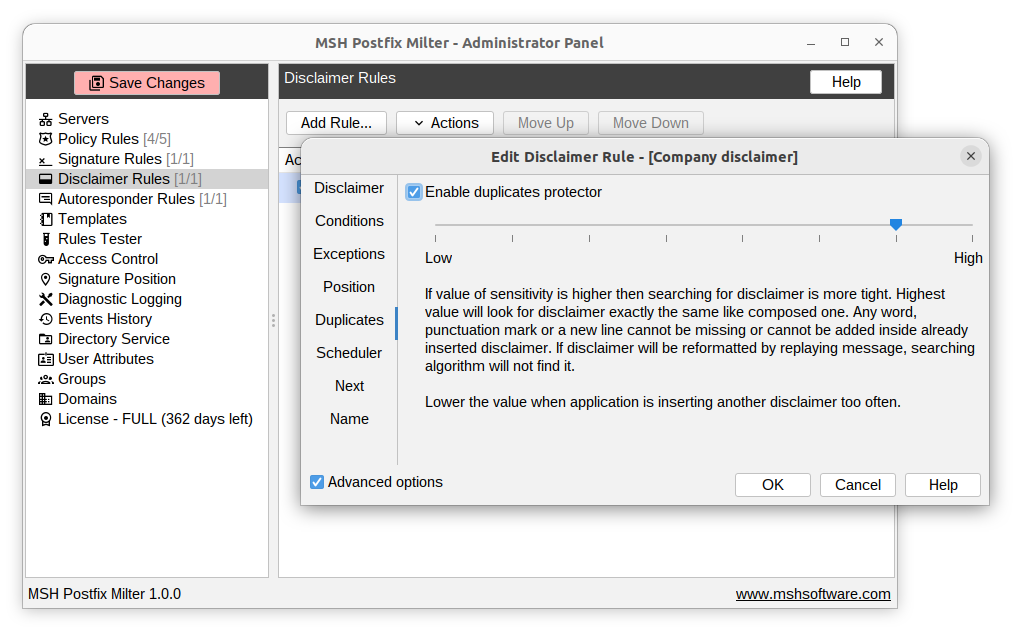Open Signature Position entry
The image size is (1023, 636).
(x=147, y=279)
